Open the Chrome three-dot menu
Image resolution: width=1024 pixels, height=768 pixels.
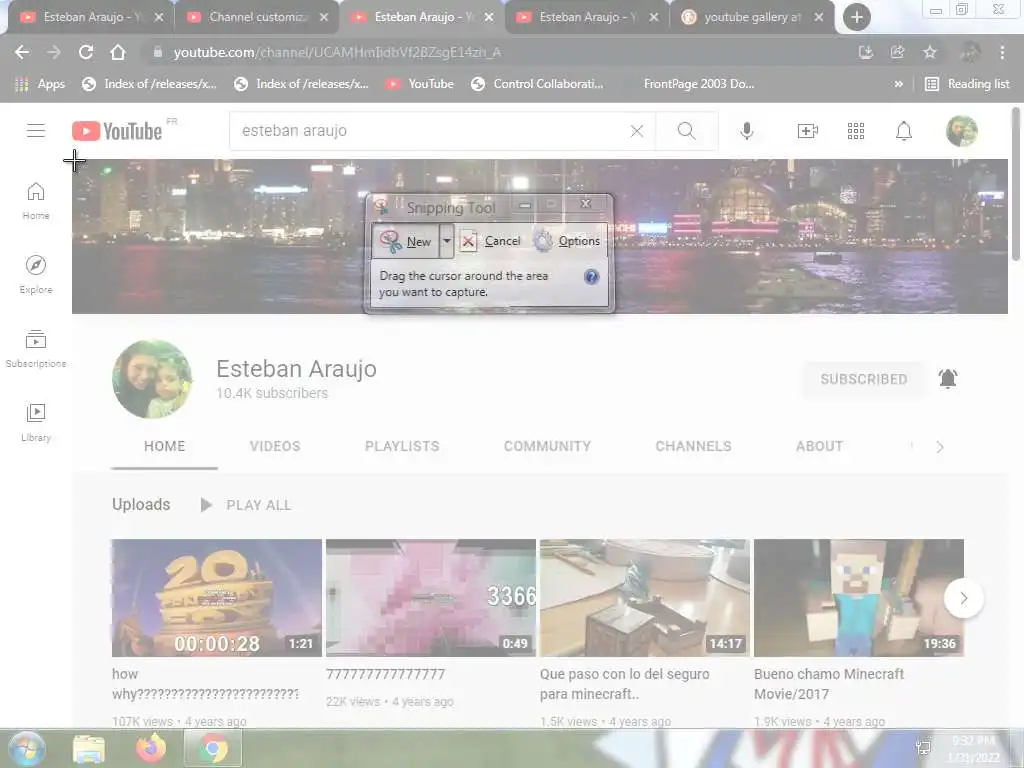[x=1002, y=52]
